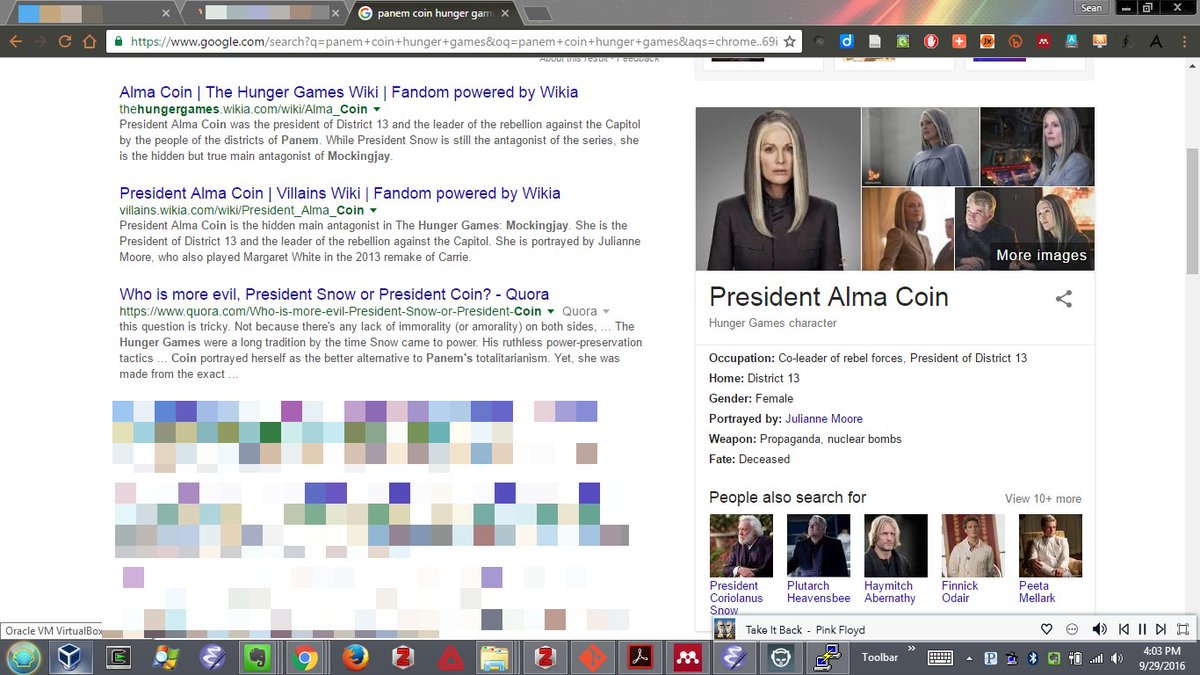The image size is (1200, 675).
Task: Show hidden tray icons arrow
Action: 968,657
